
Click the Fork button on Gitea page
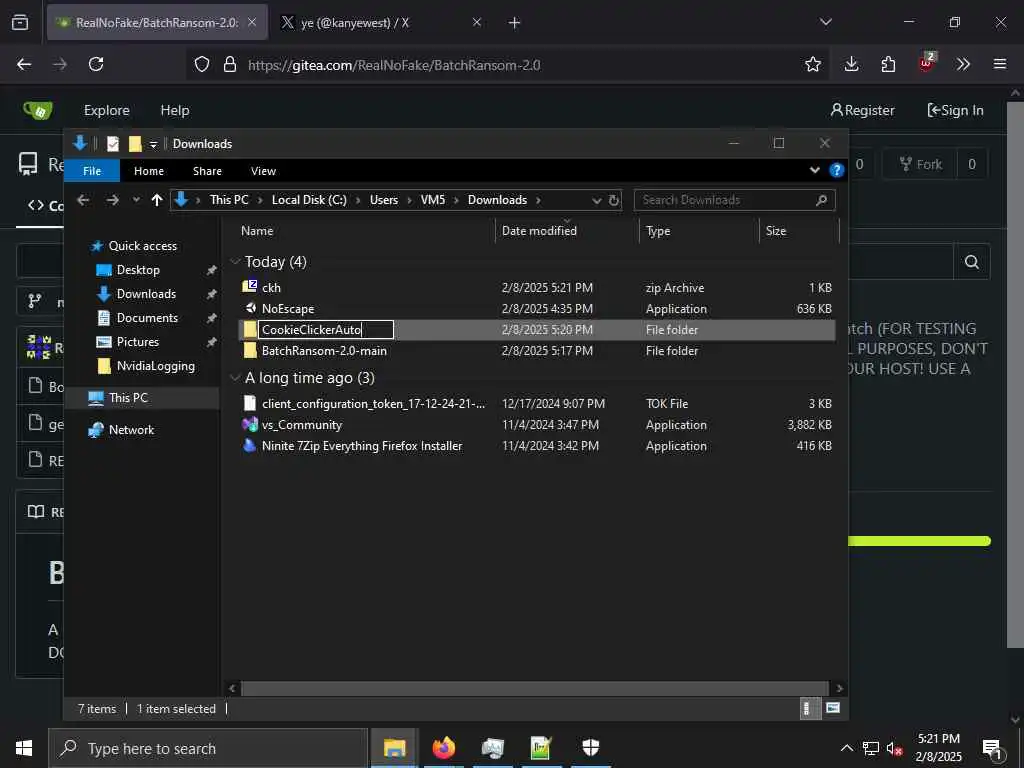click(920, 164)
